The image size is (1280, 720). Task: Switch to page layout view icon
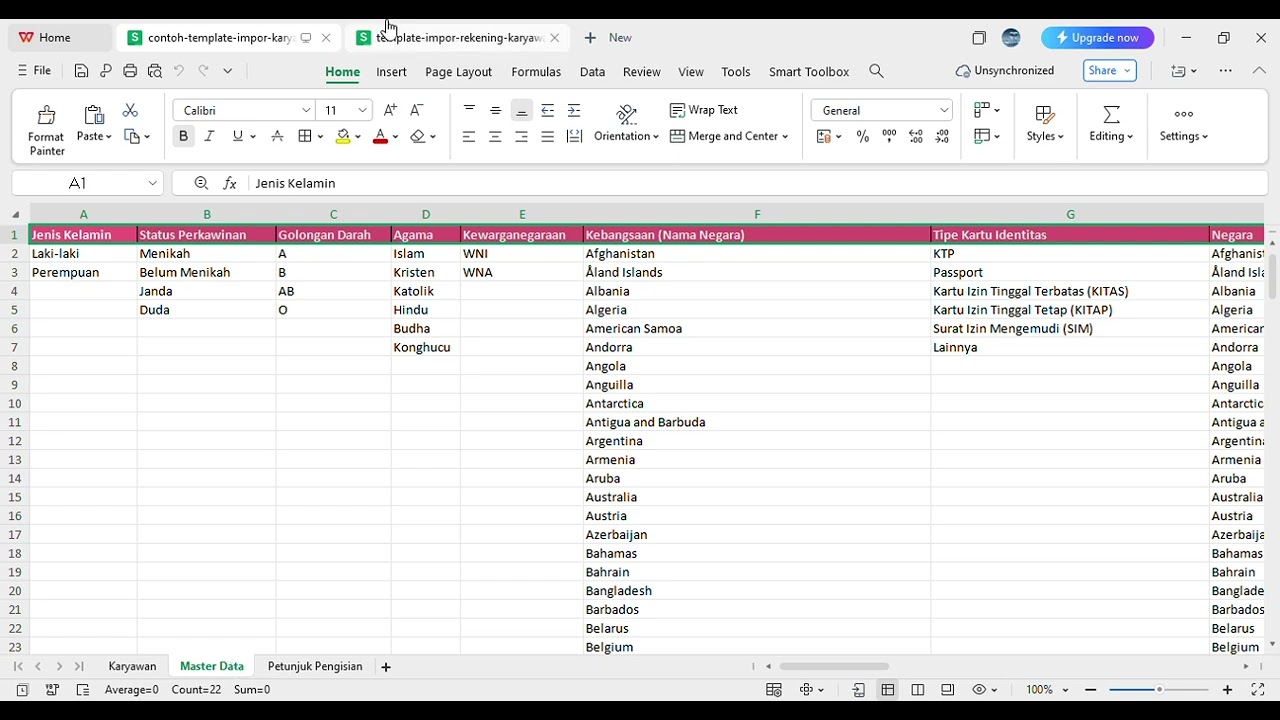pos(918,690)
